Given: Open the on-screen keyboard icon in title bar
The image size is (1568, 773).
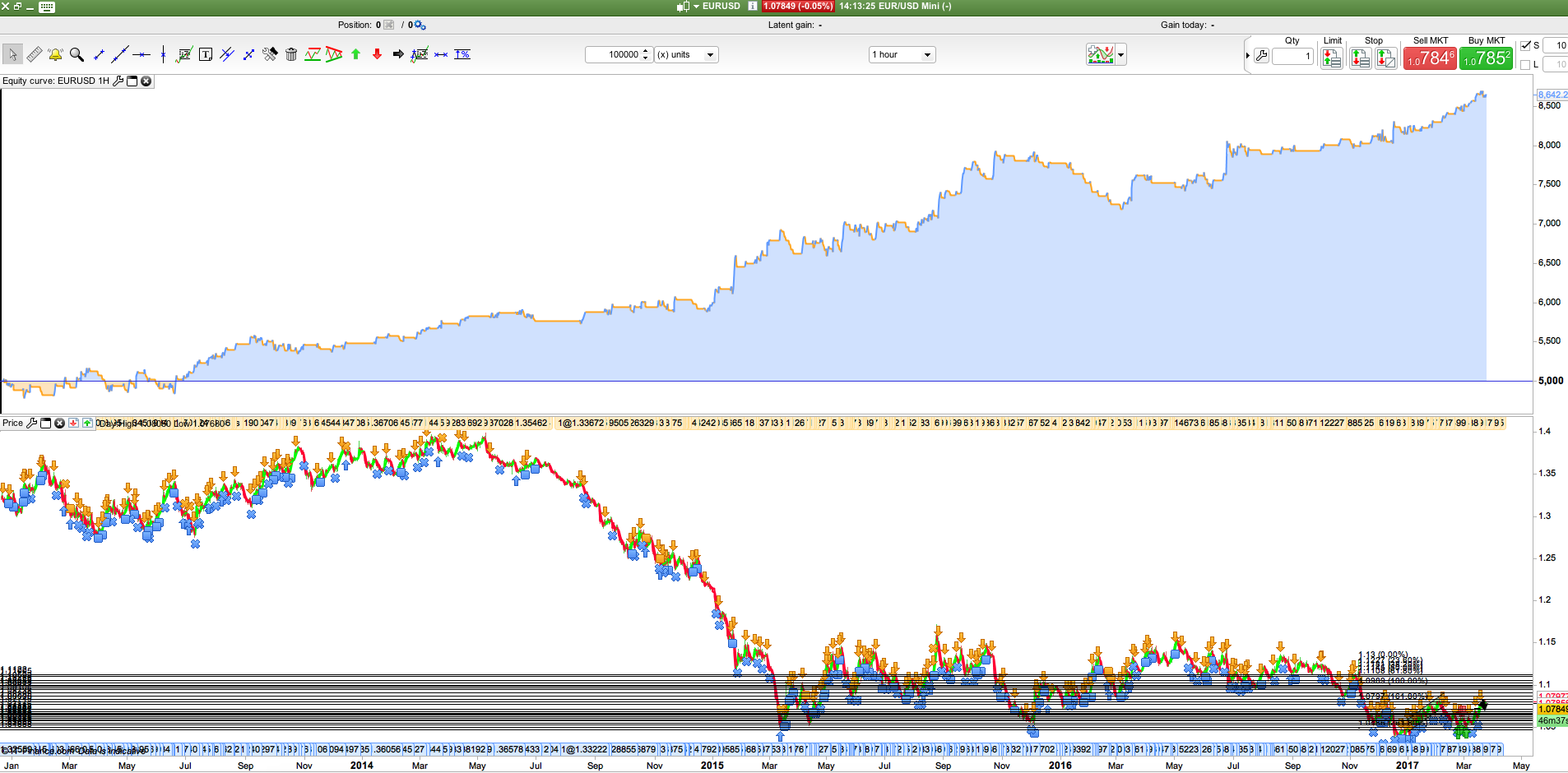Looking at the screenshot, I should (47, 7).
